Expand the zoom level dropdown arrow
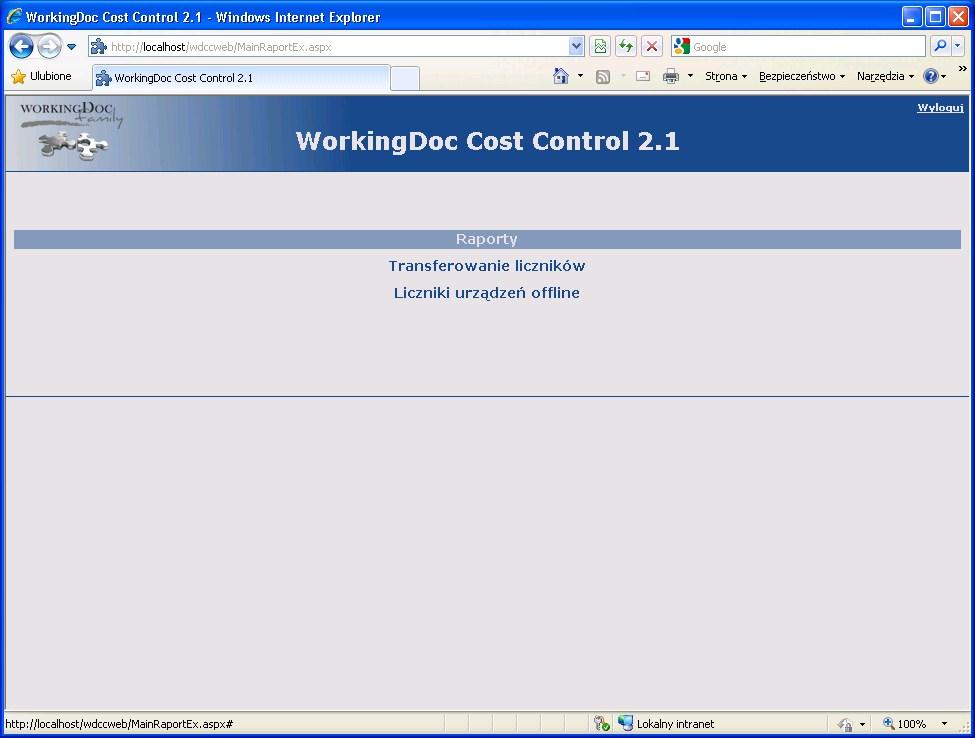The image size is (975, 738). point(945,724)
